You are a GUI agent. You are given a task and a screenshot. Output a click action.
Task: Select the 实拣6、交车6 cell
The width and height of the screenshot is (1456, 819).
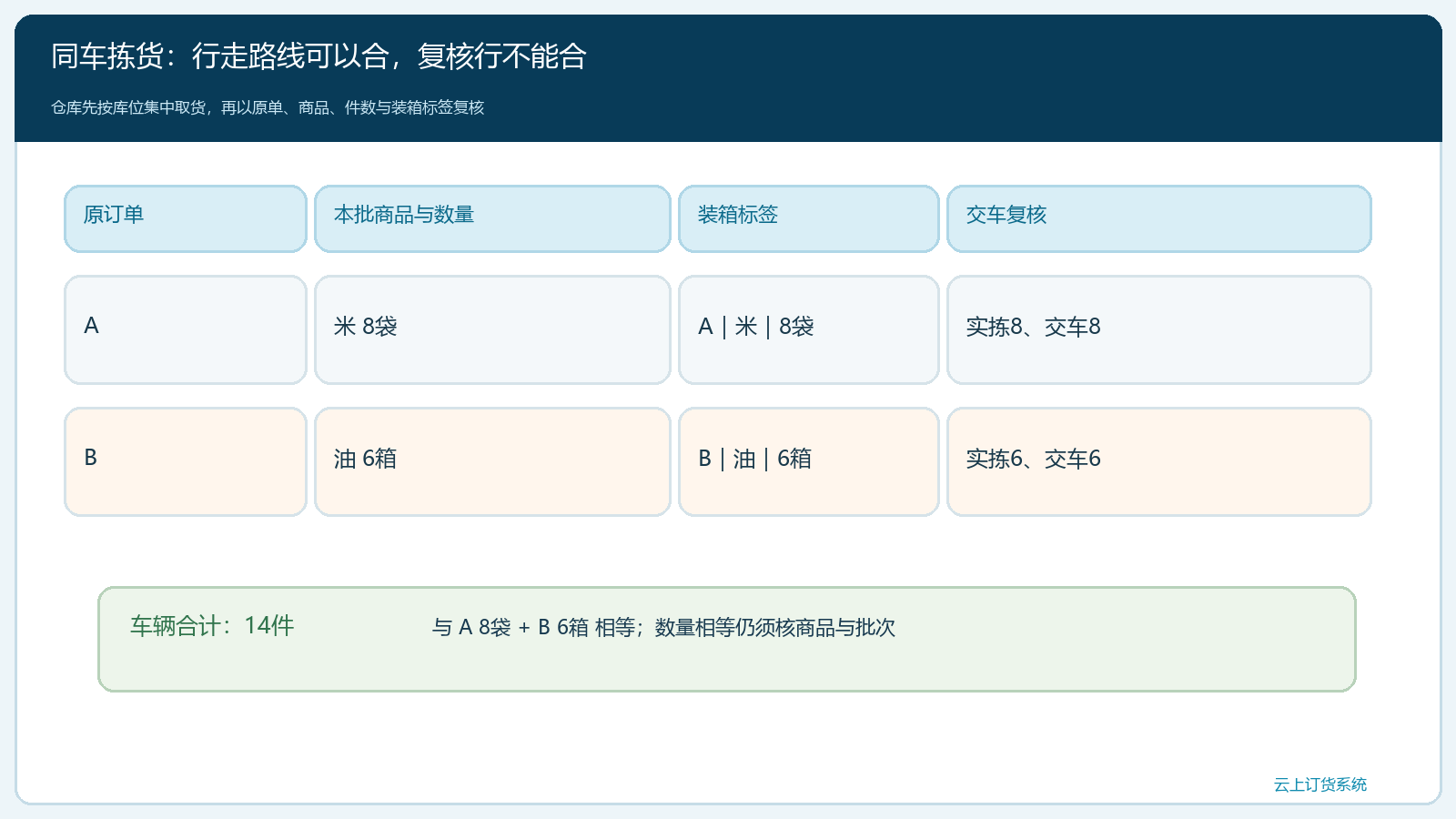pos(1159,461)
